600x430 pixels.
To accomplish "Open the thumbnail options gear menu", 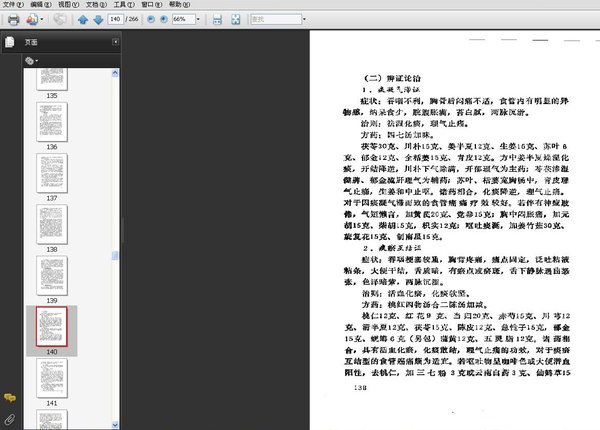I will (x=31, y=60).
